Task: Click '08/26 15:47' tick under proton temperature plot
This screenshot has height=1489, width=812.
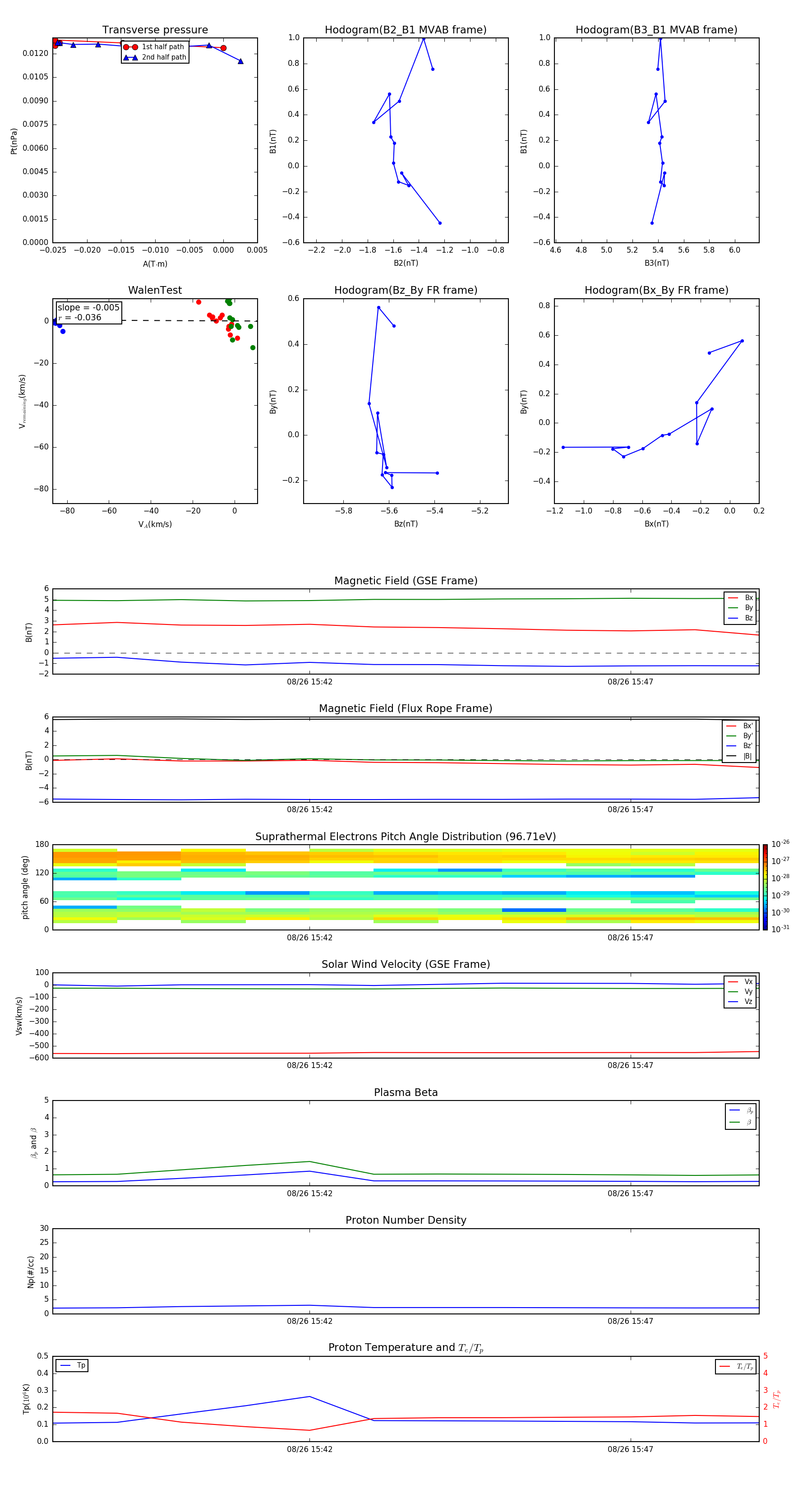Action: coord(631,1449)
